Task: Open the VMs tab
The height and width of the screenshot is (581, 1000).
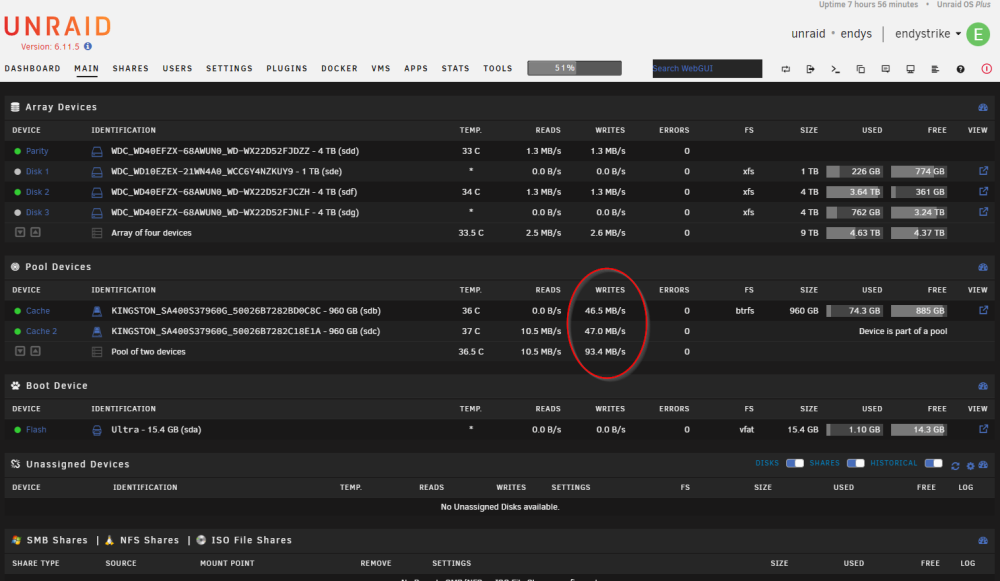Action: (x=381, y=68)
